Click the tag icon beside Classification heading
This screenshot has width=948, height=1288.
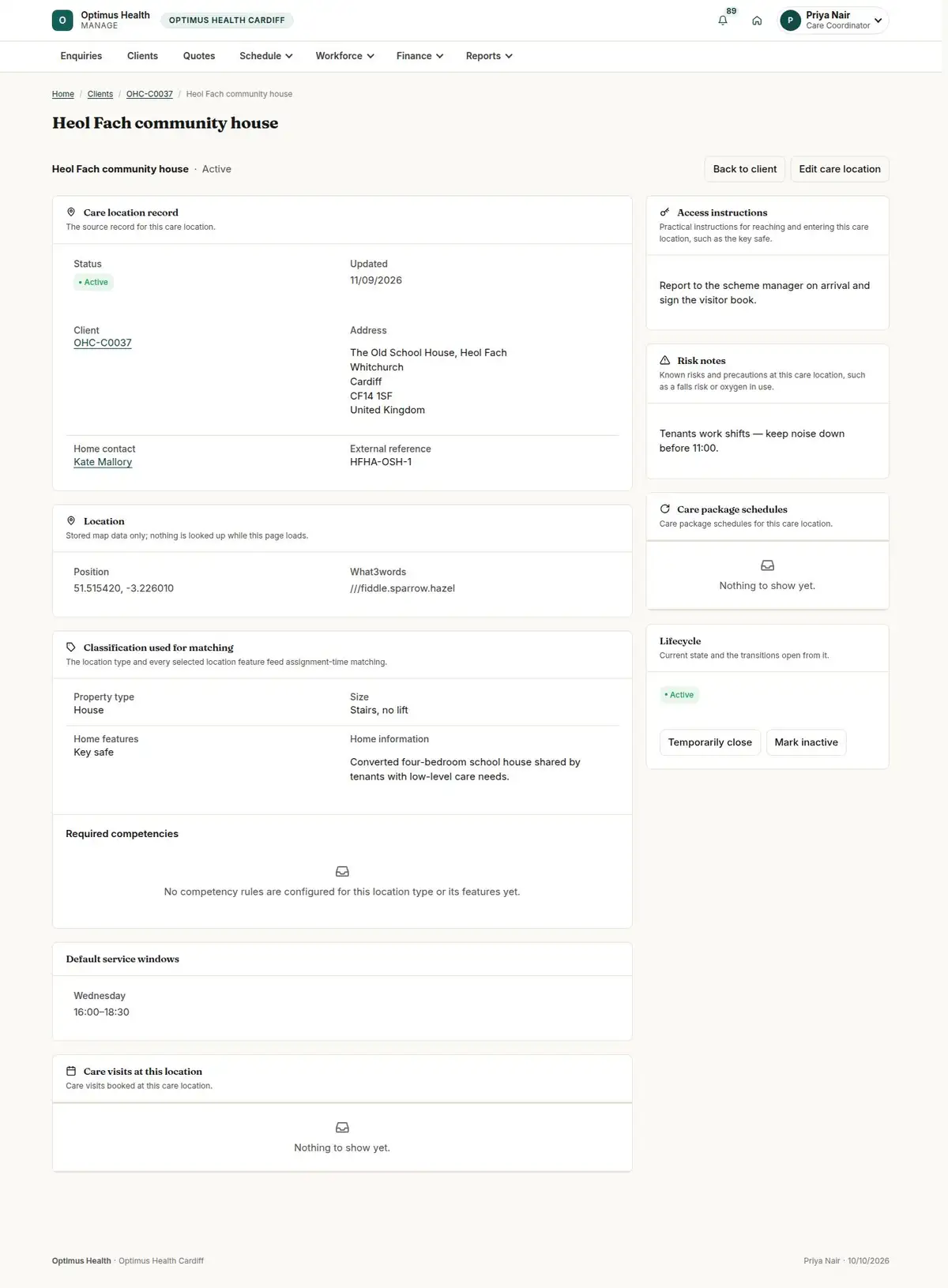pos(71,648)
